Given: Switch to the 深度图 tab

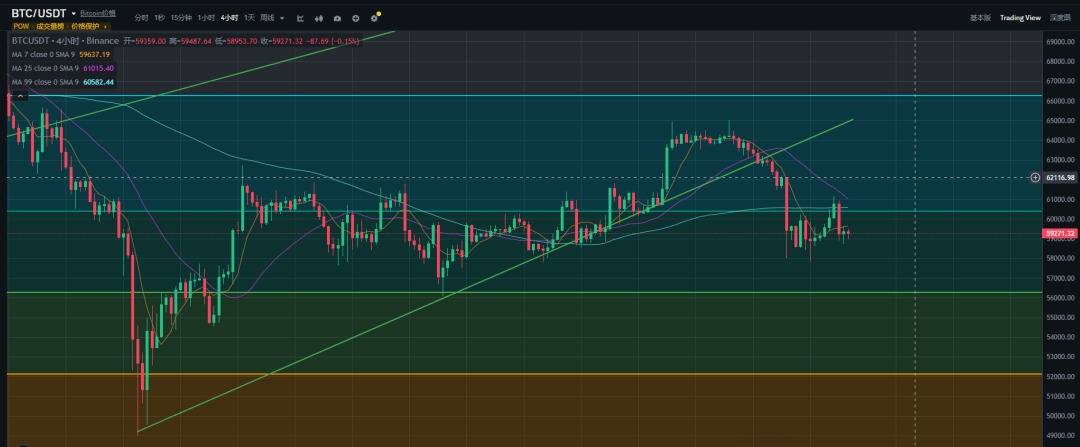Looking at the screenshot, I should point(1060,18).
